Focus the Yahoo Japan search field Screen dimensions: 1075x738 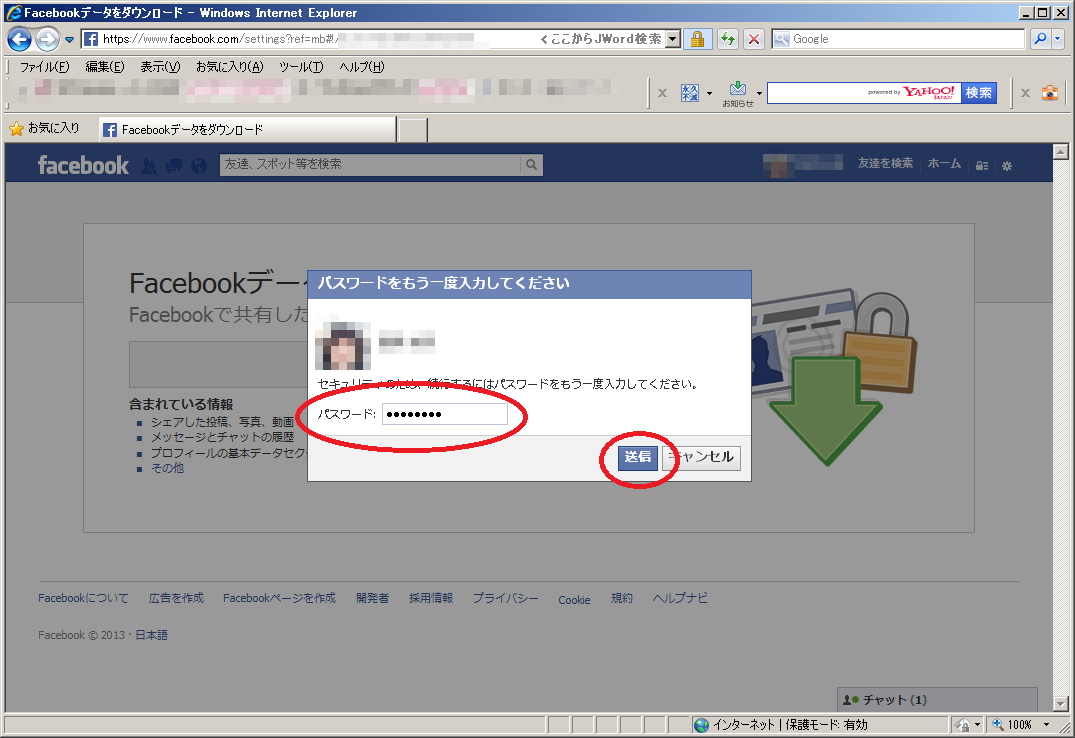point(863,93)
